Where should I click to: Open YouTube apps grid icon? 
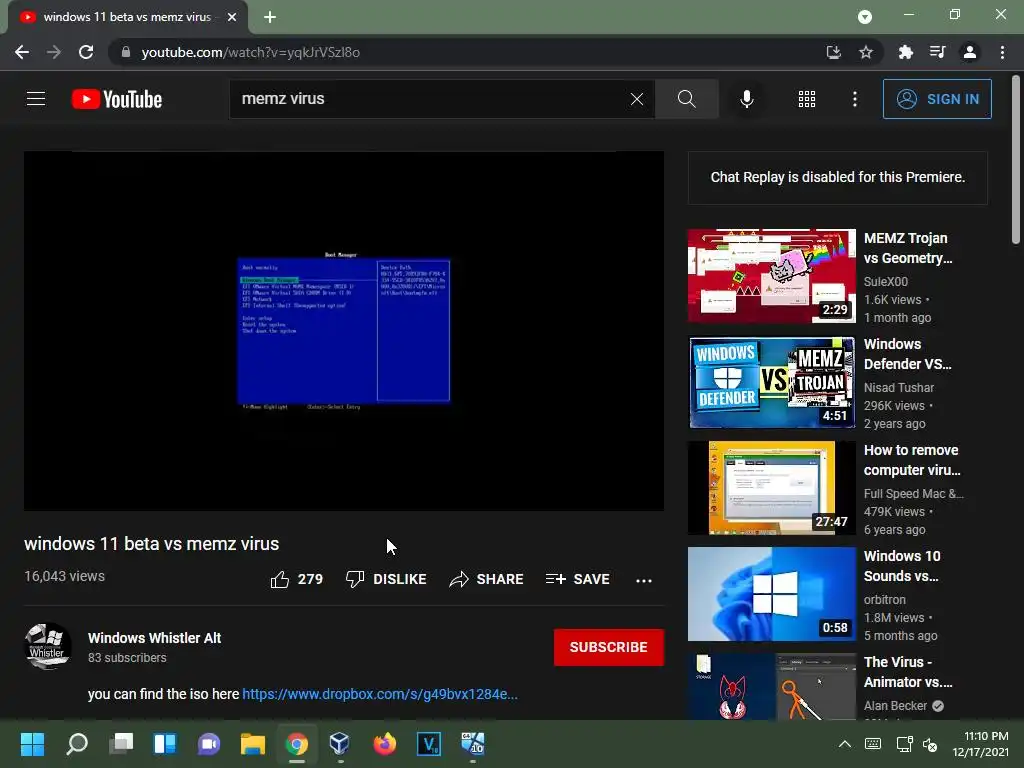point(807,99)
